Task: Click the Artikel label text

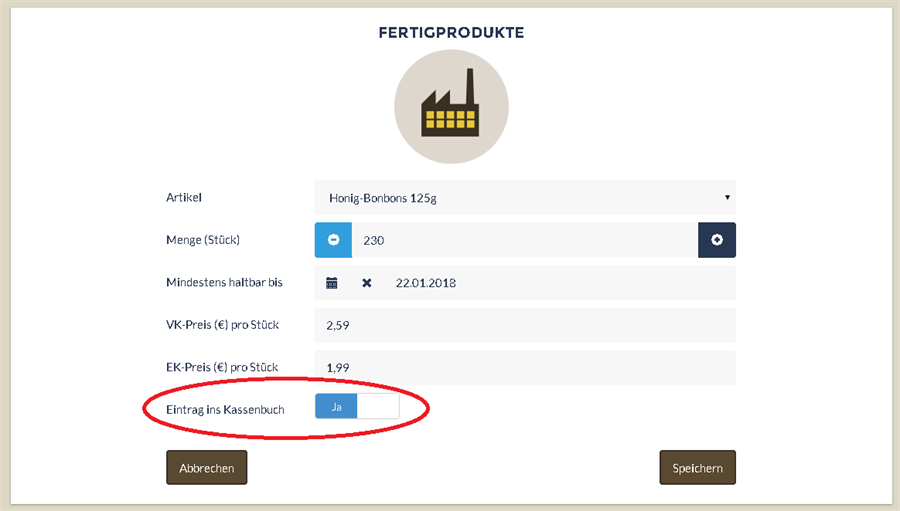Action: (x=184, y=197)
